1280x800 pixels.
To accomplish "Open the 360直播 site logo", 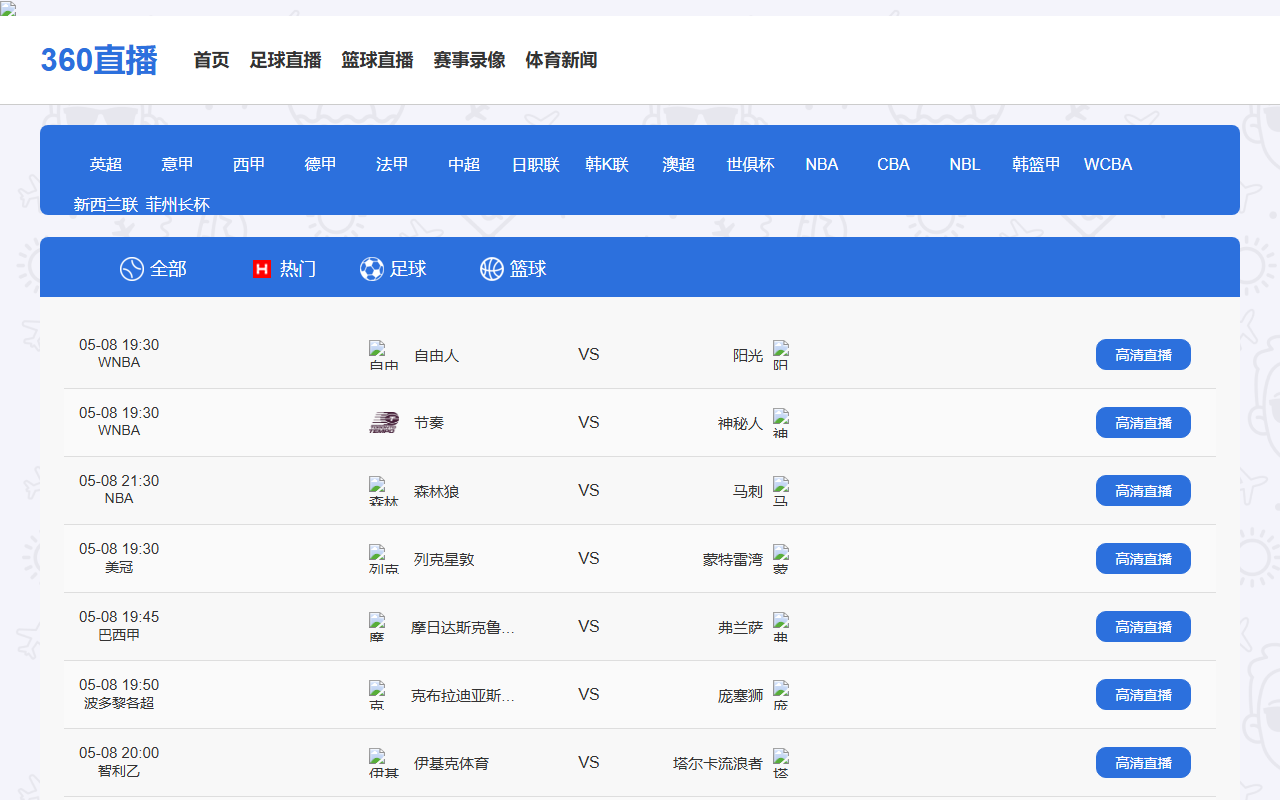I will 99,60.
